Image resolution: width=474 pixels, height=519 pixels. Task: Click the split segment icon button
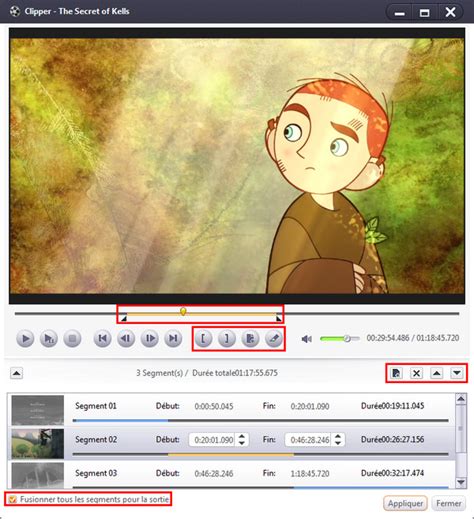[250, 339]
